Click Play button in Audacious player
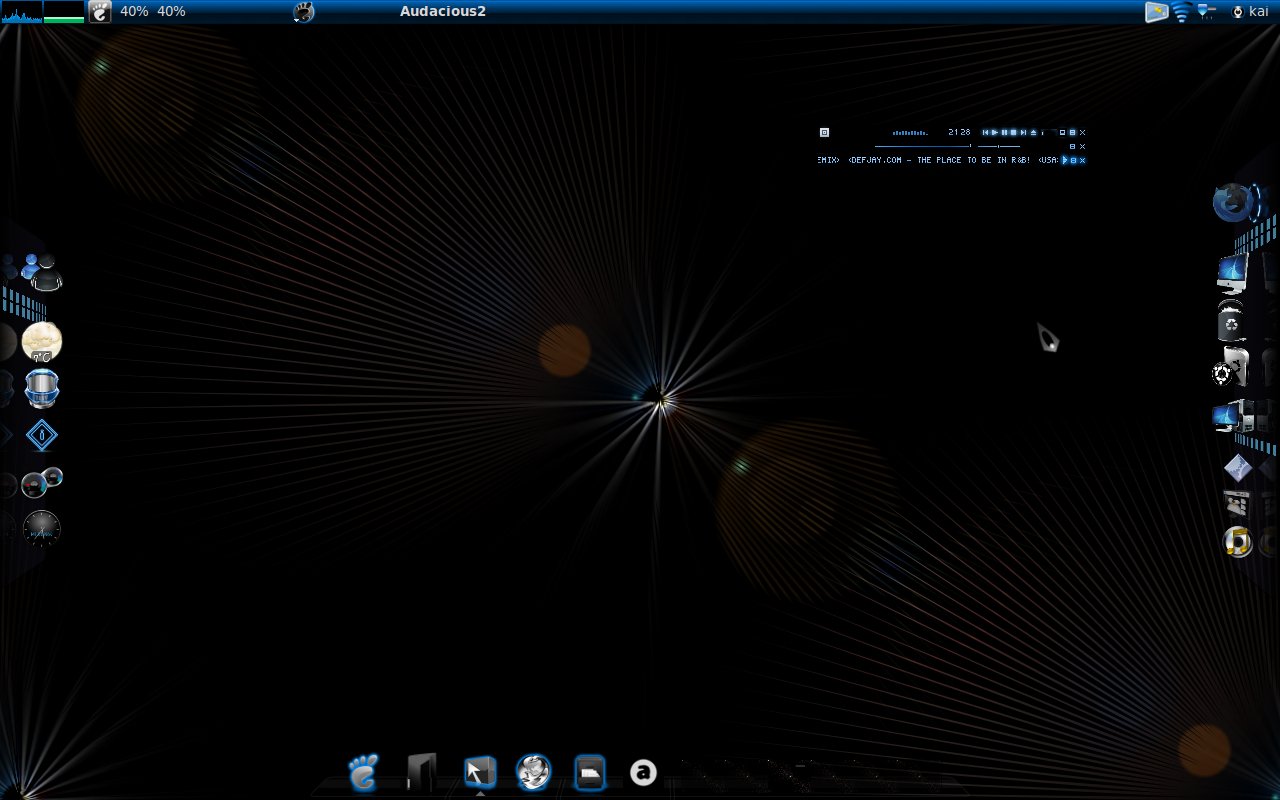This screenshot has width=1280, height=800. 995,132
